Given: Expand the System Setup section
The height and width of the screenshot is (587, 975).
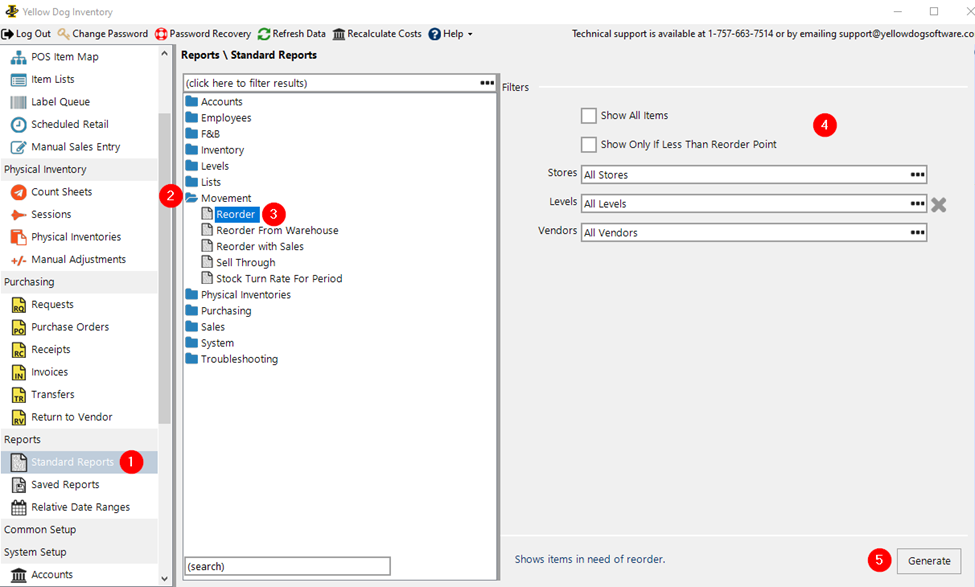Looking at the screenshot, I should [79, 552].
